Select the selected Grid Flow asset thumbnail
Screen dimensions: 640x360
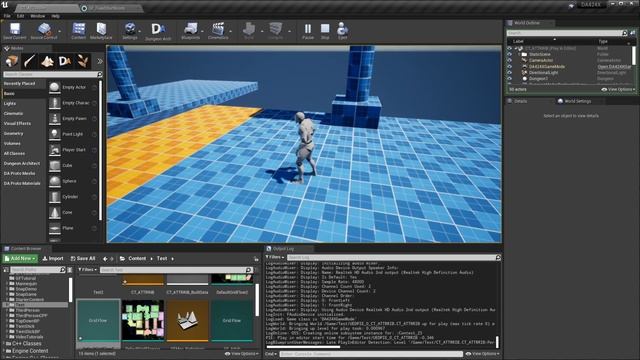(x=98, y=320)
